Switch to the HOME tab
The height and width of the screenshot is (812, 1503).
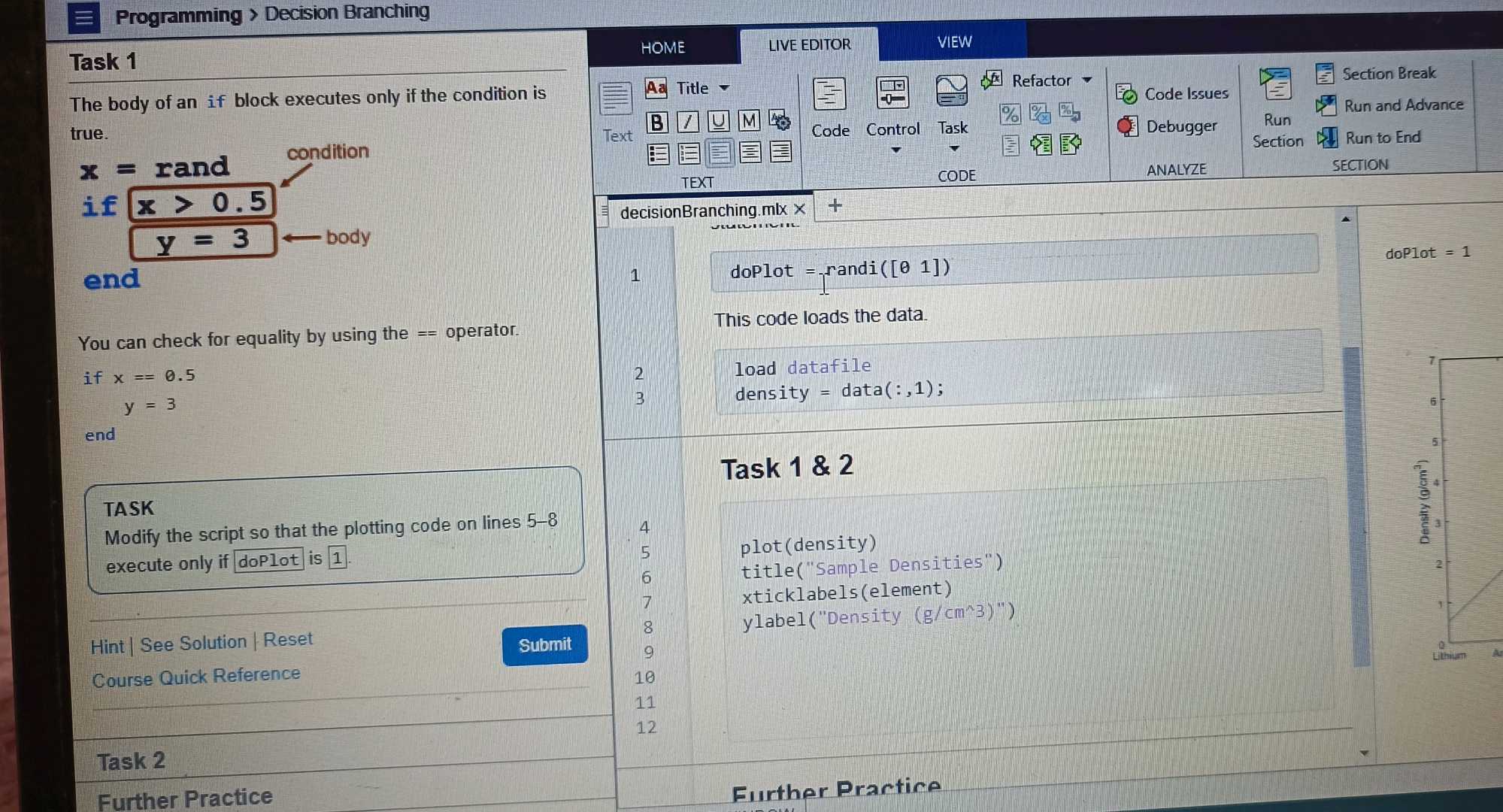point(662,47)
